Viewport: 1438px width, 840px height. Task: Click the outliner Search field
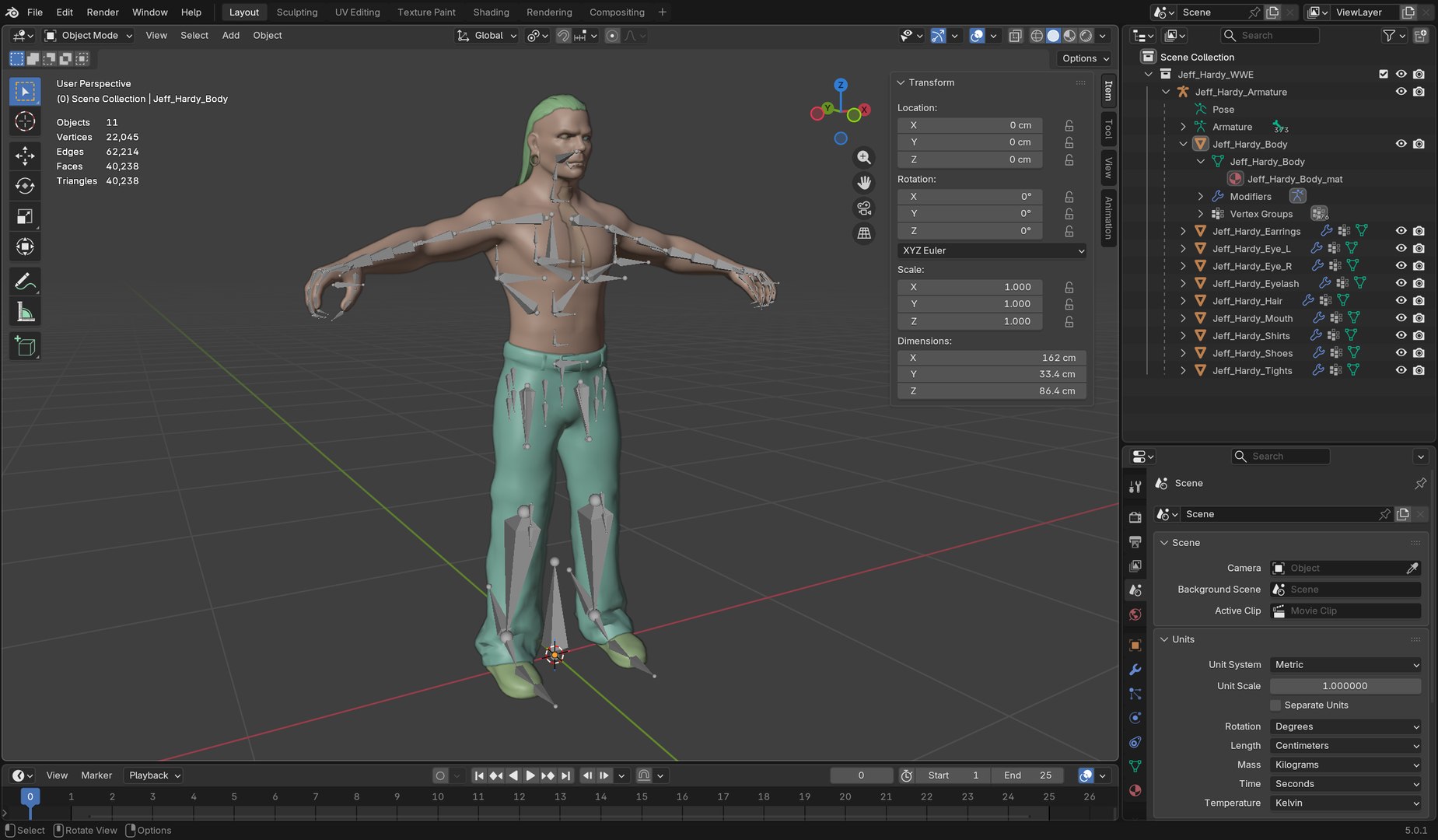click(x=1269, y=35)
